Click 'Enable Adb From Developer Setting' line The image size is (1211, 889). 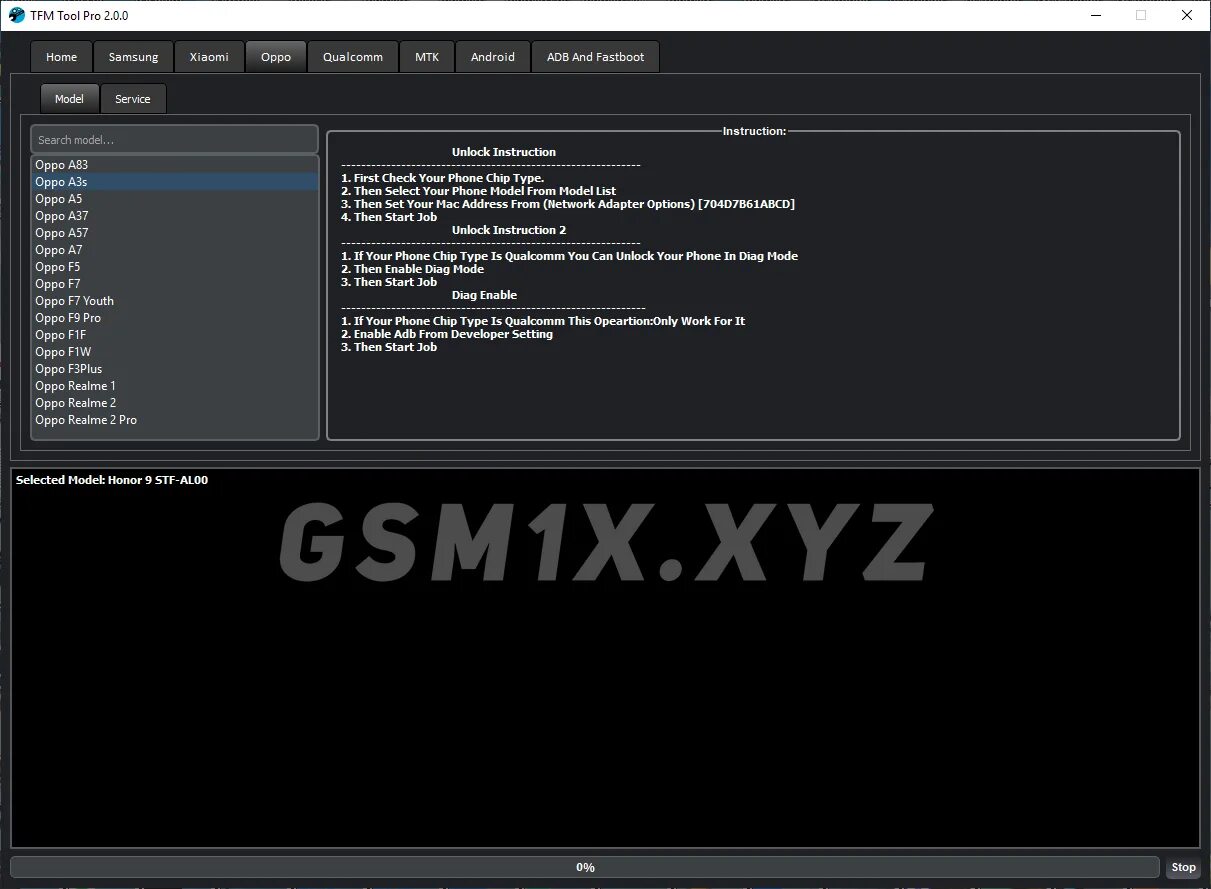tap(447, 334)
